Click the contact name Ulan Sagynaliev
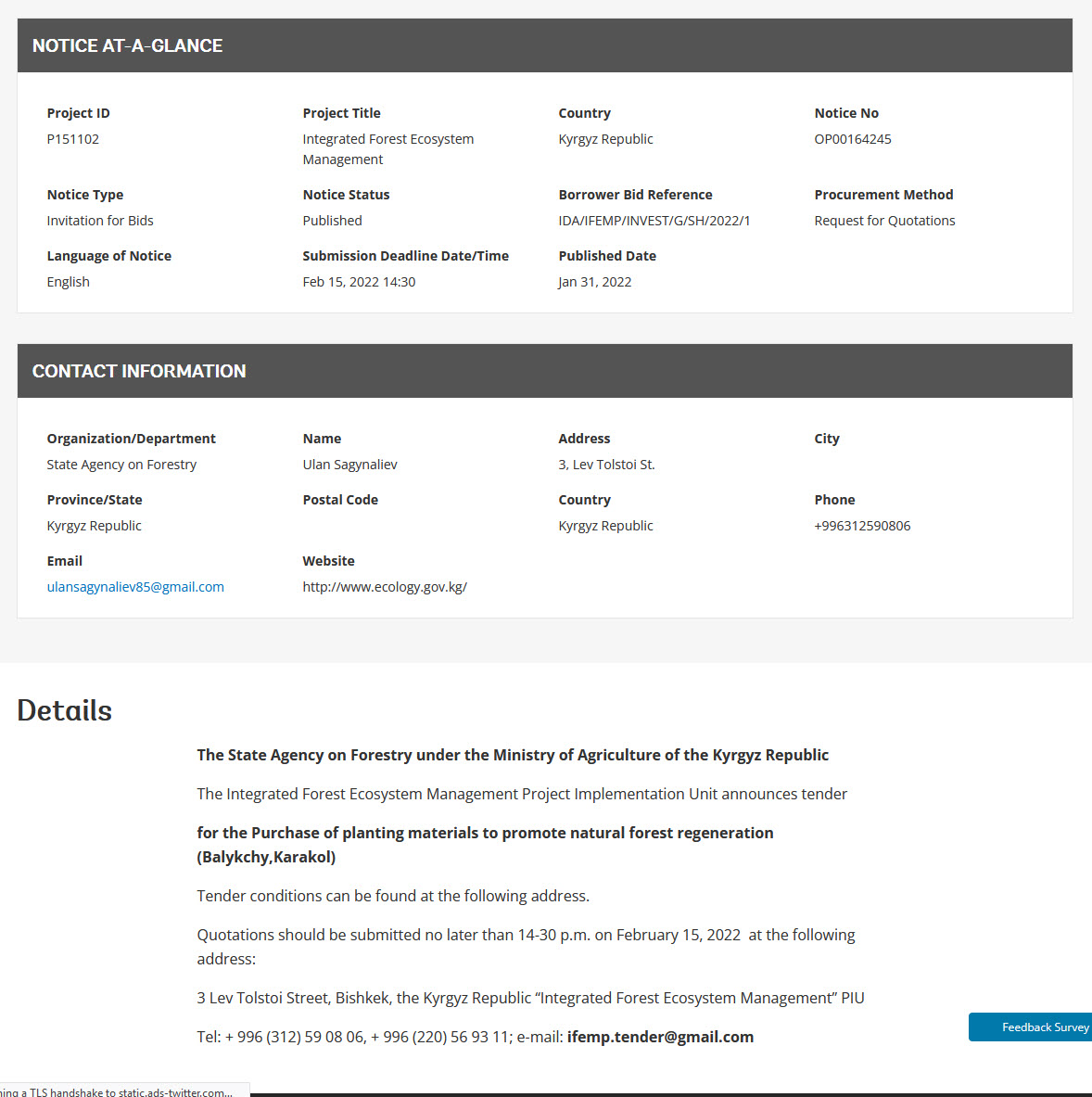 [x=349, y=465]
